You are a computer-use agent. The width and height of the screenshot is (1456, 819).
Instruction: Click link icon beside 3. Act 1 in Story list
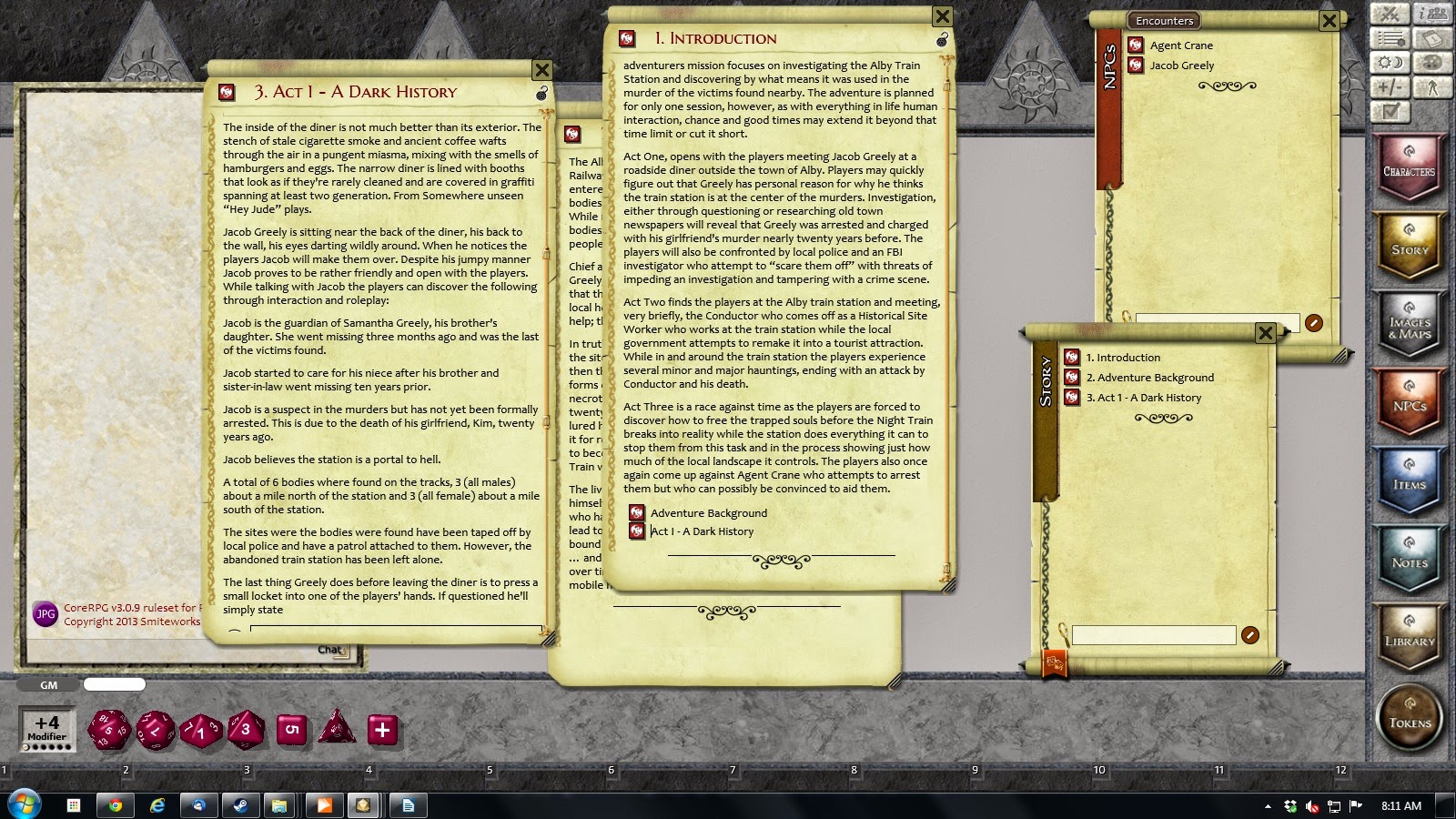click(x=1072, y=398)
